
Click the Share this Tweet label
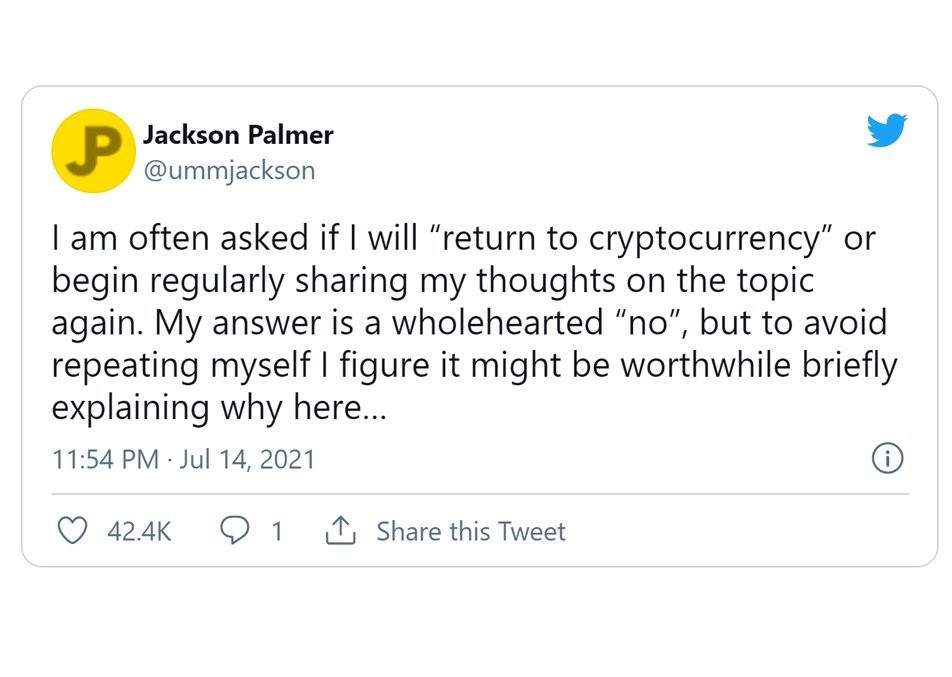[x=471, y=531]
